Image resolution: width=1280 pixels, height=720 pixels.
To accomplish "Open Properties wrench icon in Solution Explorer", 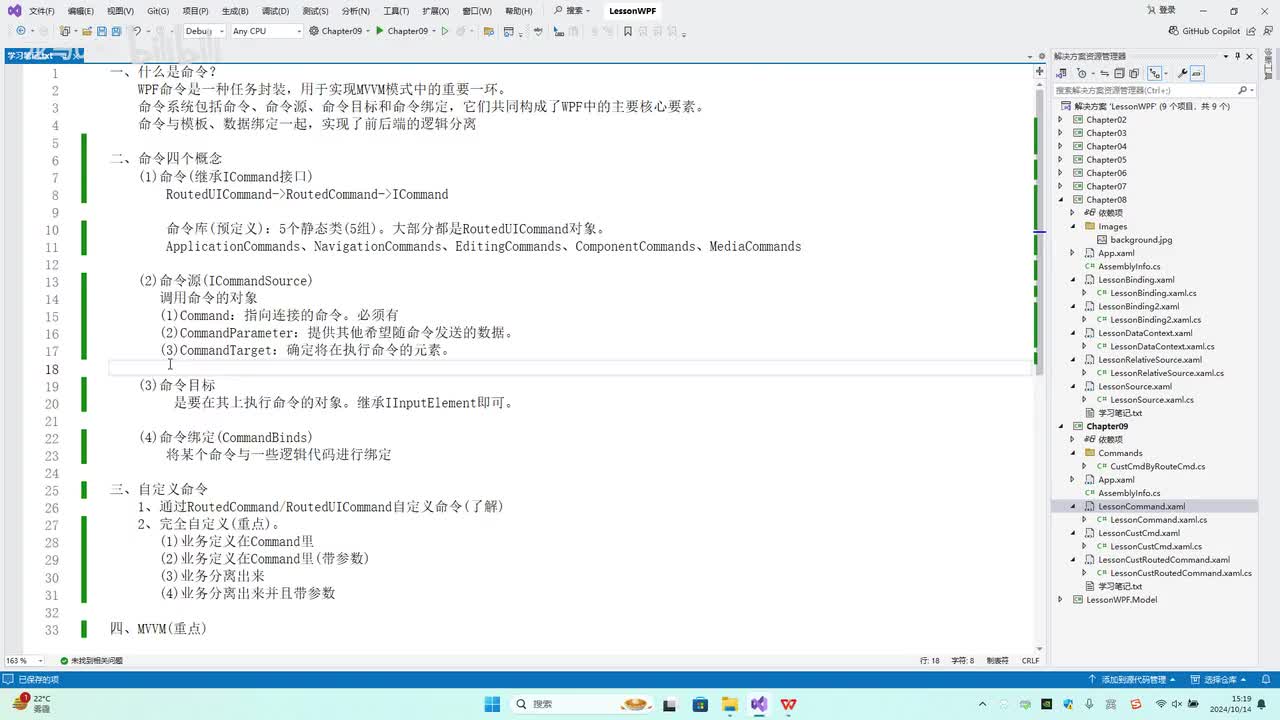I will [1183, 73].
